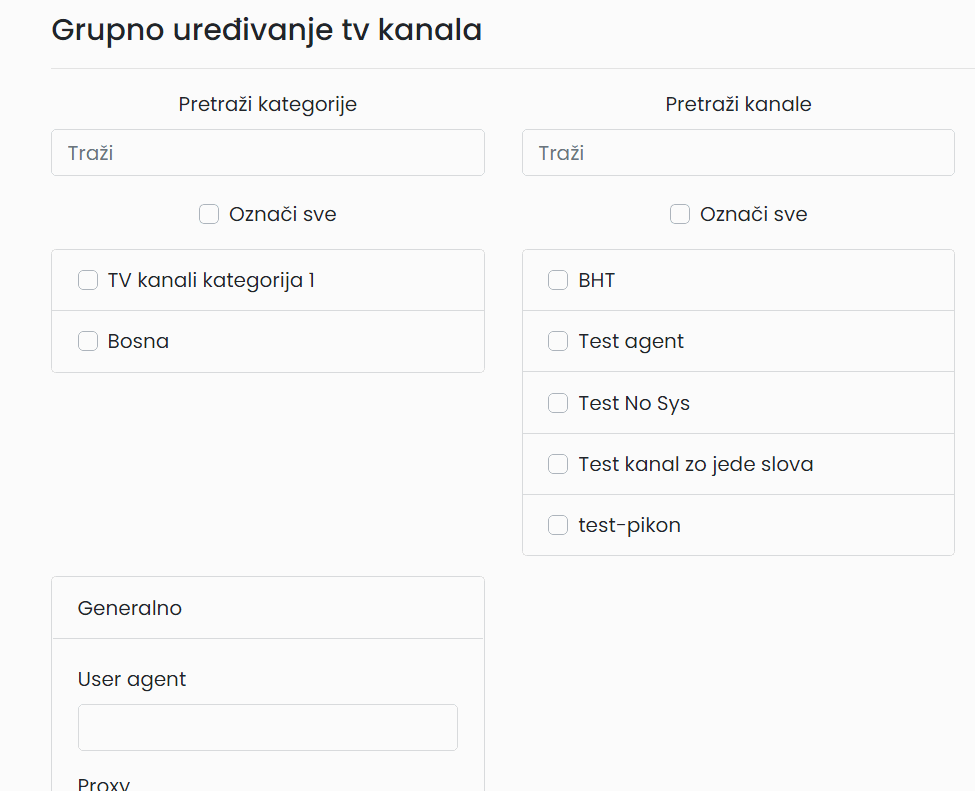This screenshot has height=791, width=975.
Task: Check the Test No Sys checkbox
Action: coord(558,403)
